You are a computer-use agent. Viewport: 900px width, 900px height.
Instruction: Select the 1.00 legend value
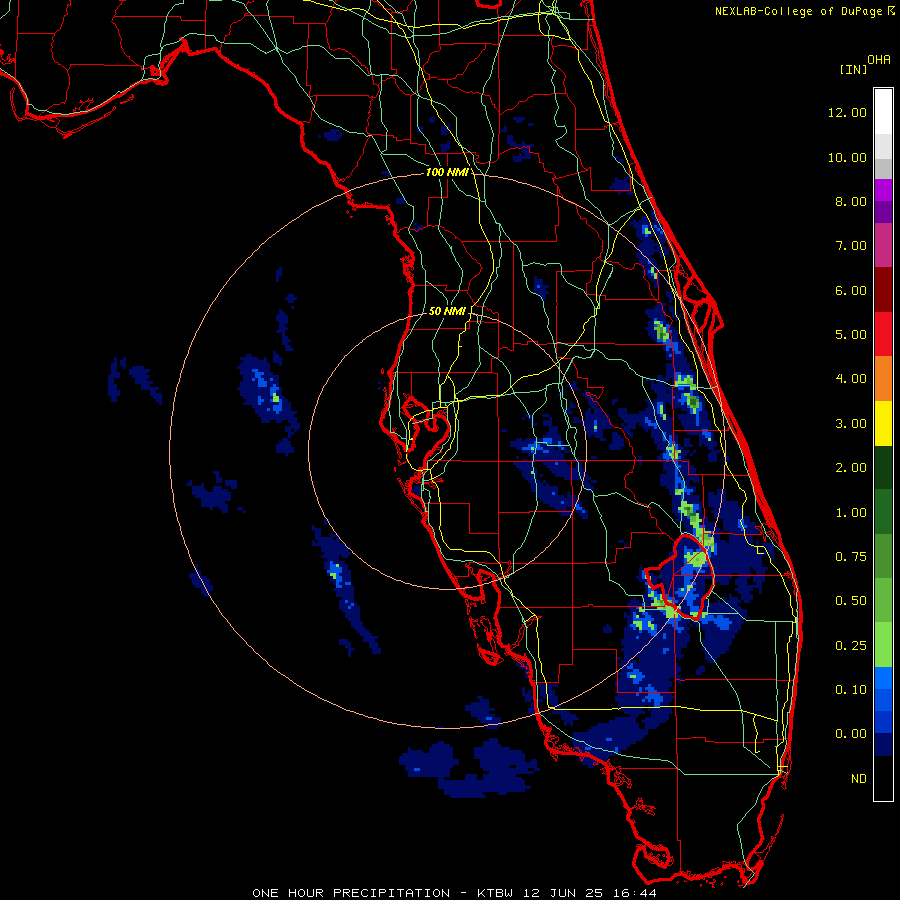(851, 513)
